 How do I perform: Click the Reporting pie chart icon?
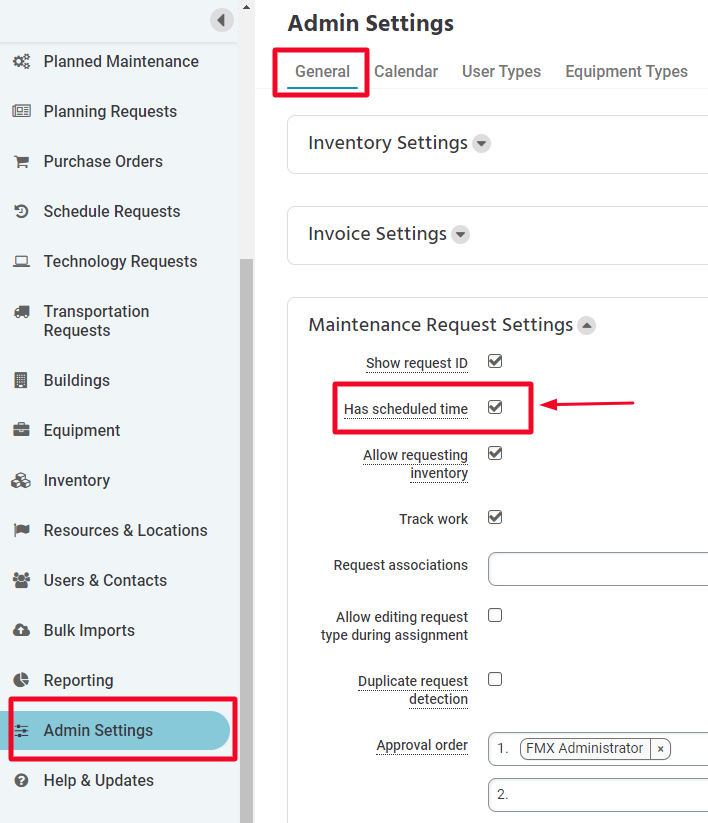22,680
